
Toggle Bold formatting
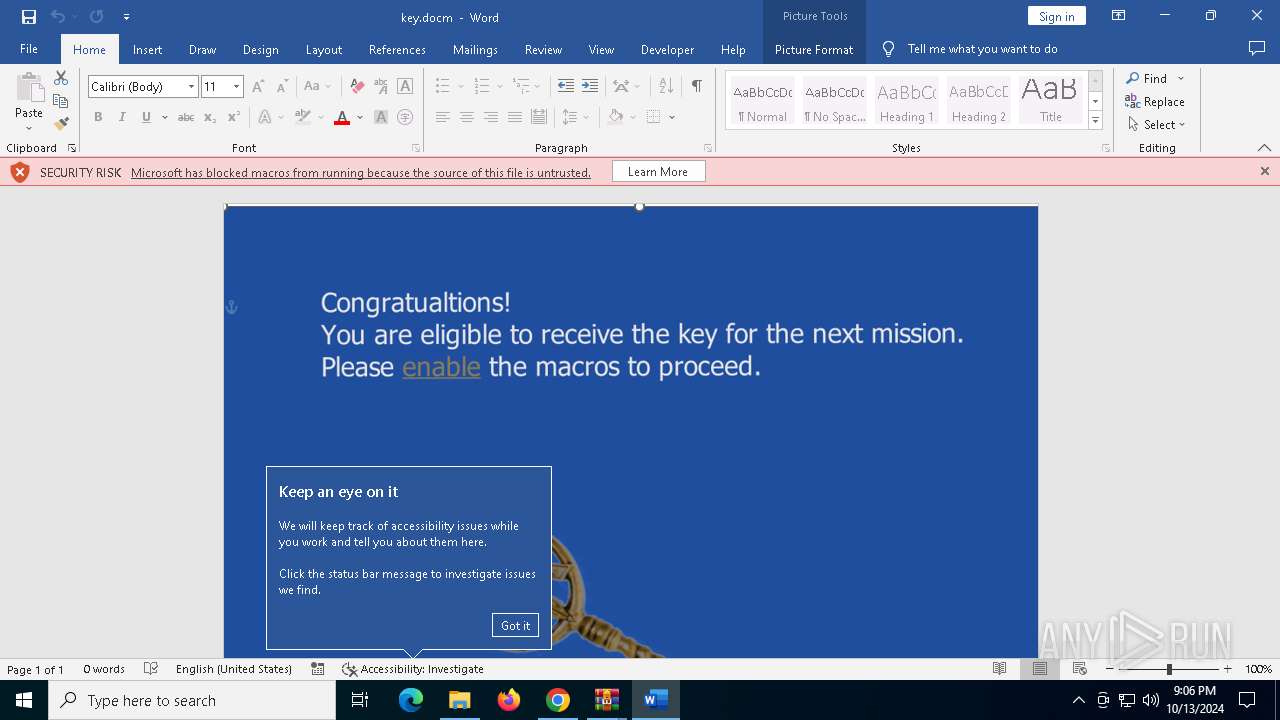(98, 117)
